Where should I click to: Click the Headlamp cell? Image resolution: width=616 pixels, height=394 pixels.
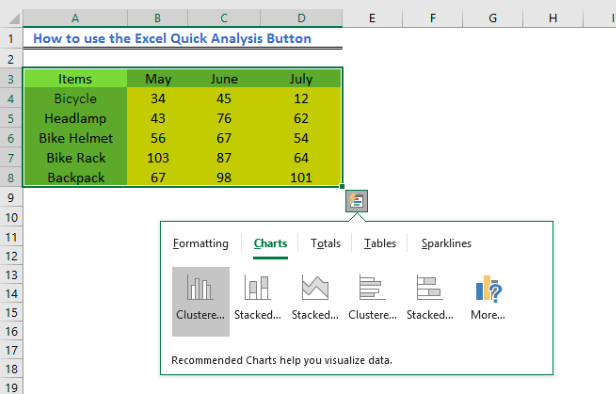(x=75, y=118)
